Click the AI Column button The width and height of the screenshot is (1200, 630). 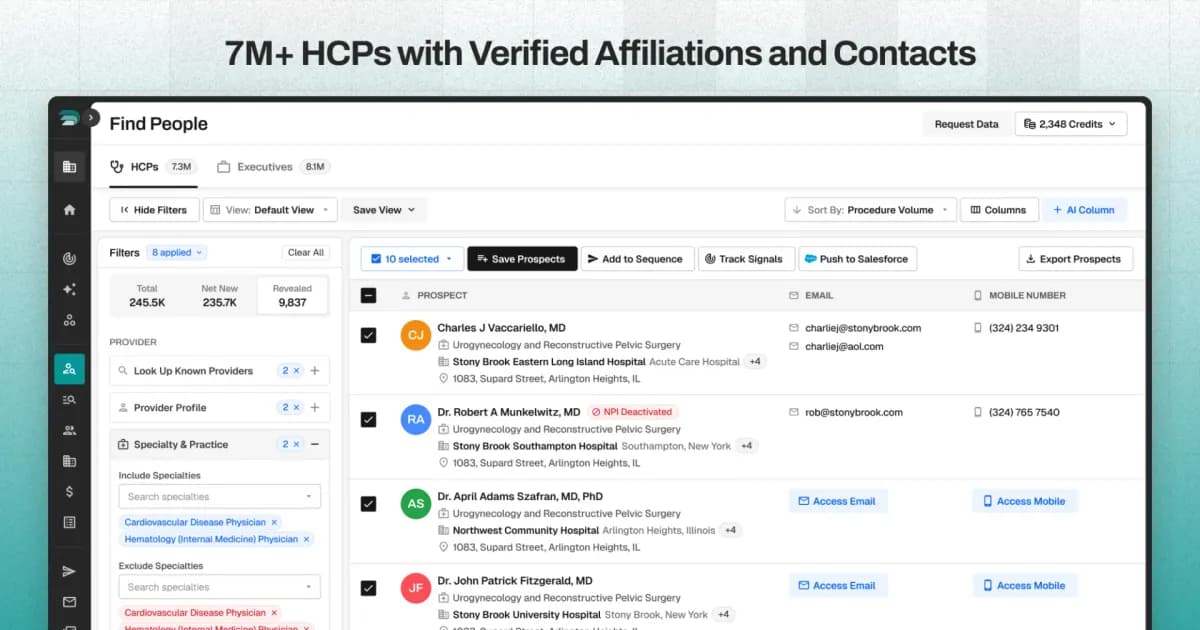1085,210
